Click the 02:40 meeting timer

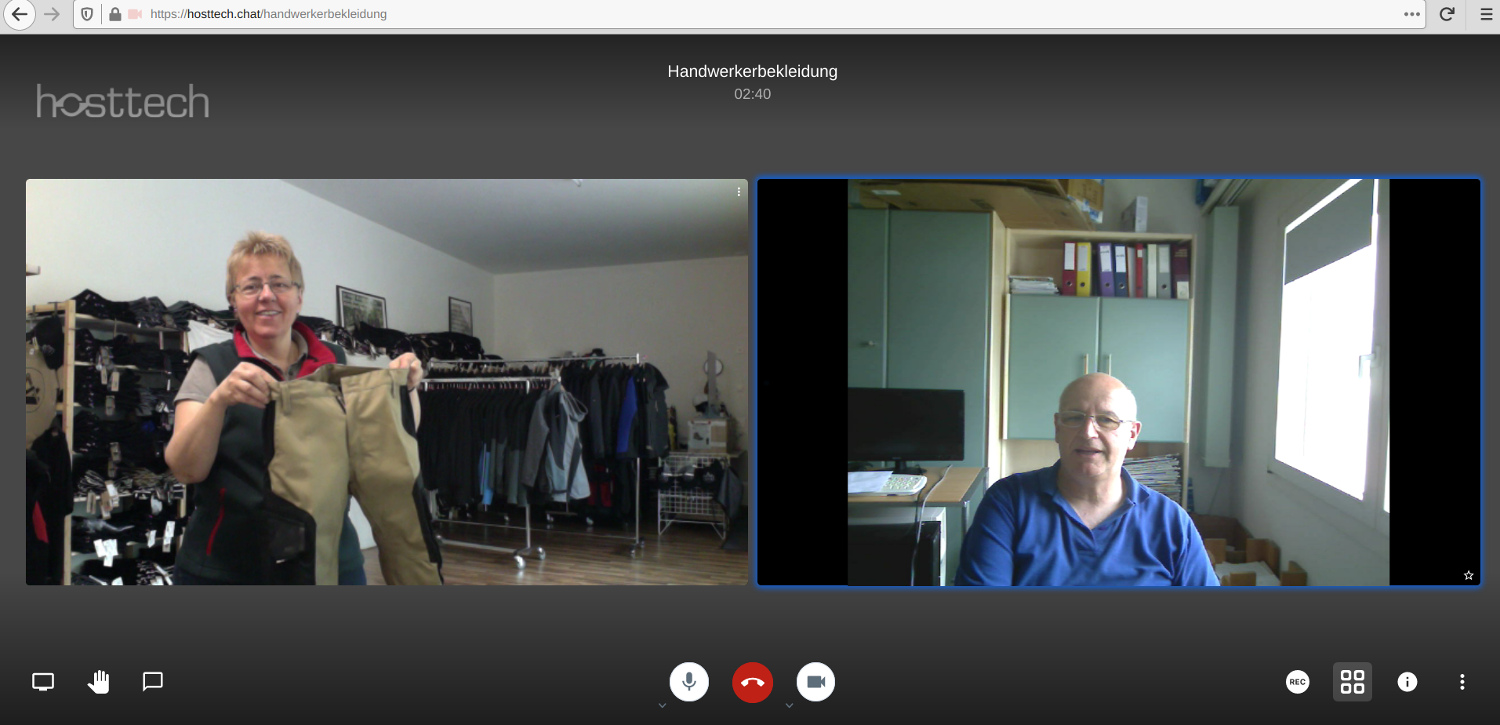tap(752, 94)
